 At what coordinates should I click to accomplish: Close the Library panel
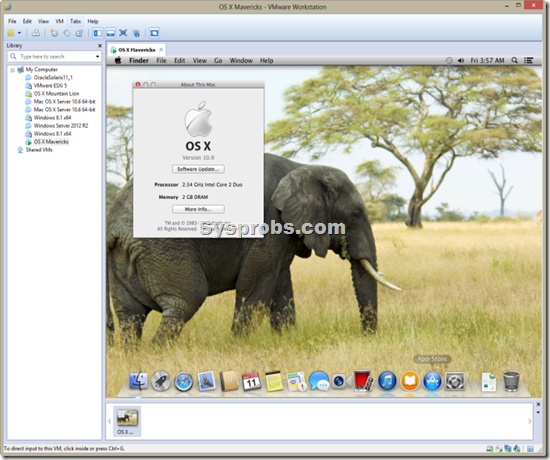pyautogui.click(x=100, y=46)
